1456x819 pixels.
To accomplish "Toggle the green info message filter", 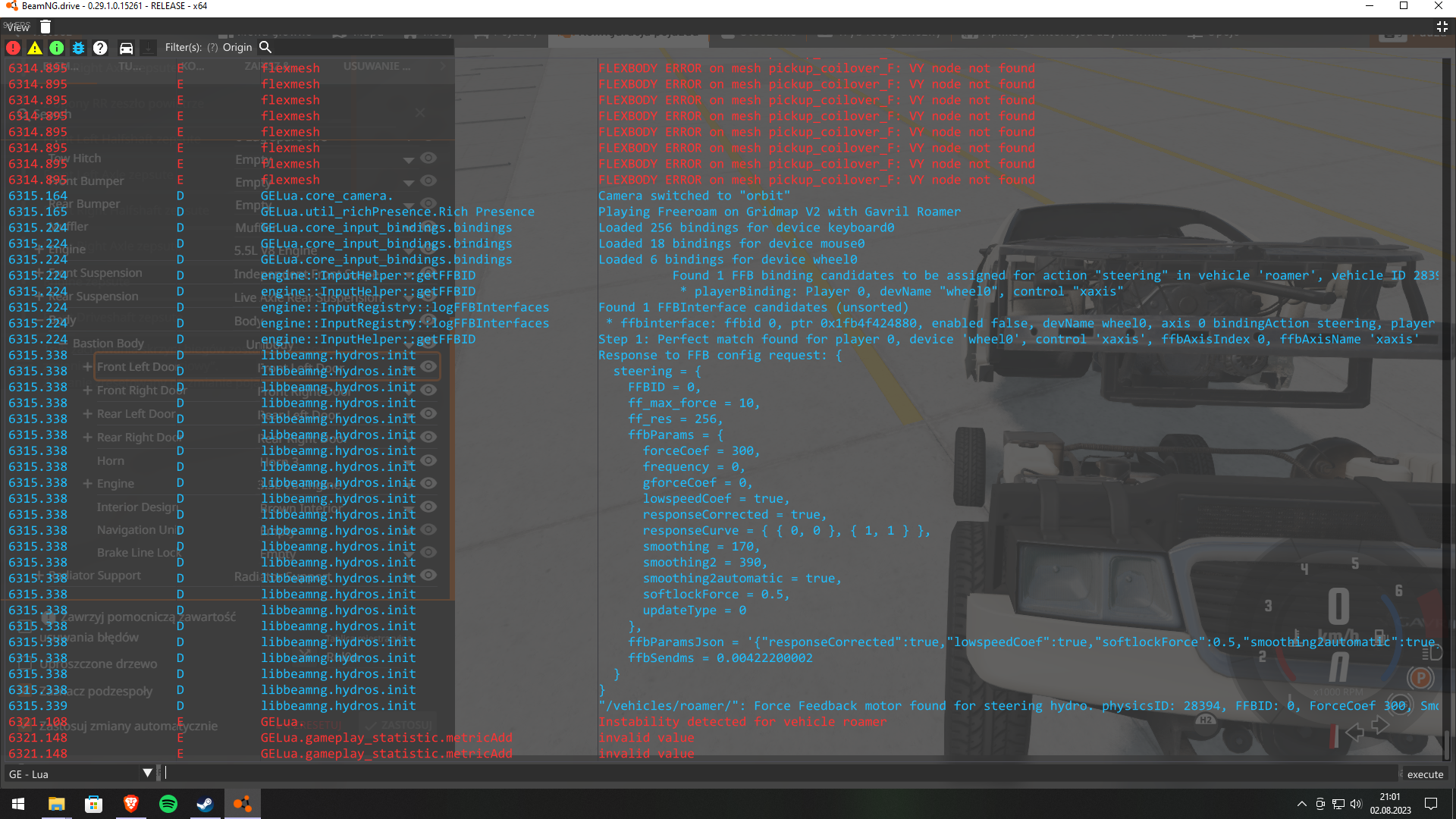I will pyautogui.click(x=57, y=48).
